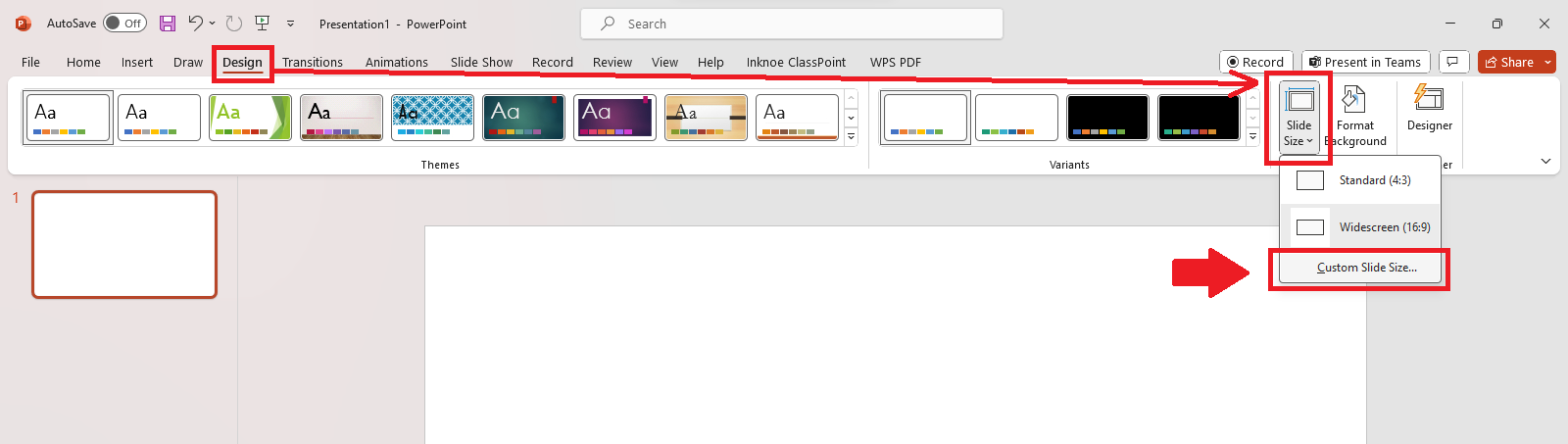
Task: Open the Slide Show tab
Action: (x=481, y=62)
